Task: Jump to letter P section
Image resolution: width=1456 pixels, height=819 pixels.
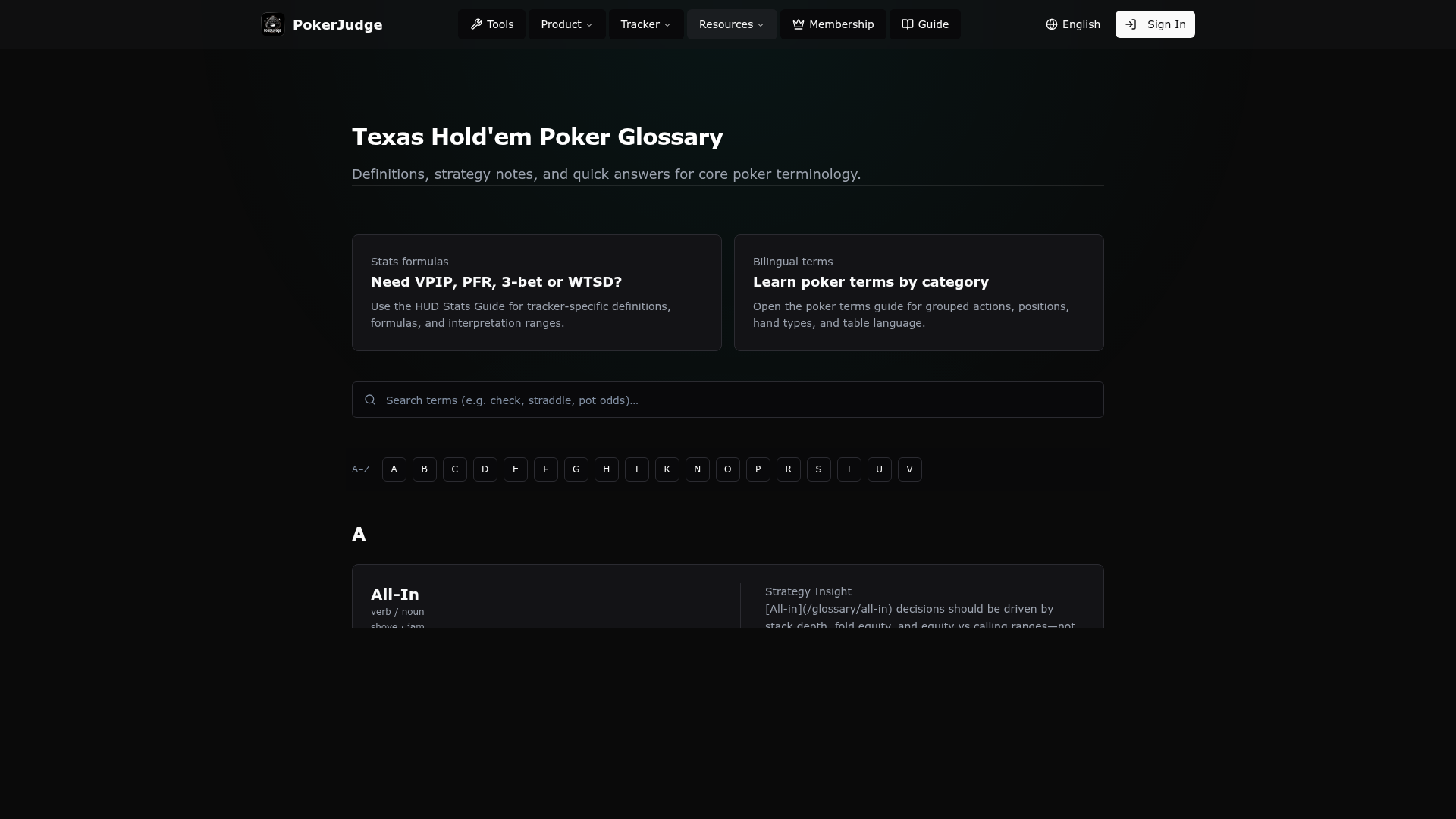Action: pos(758,469)
